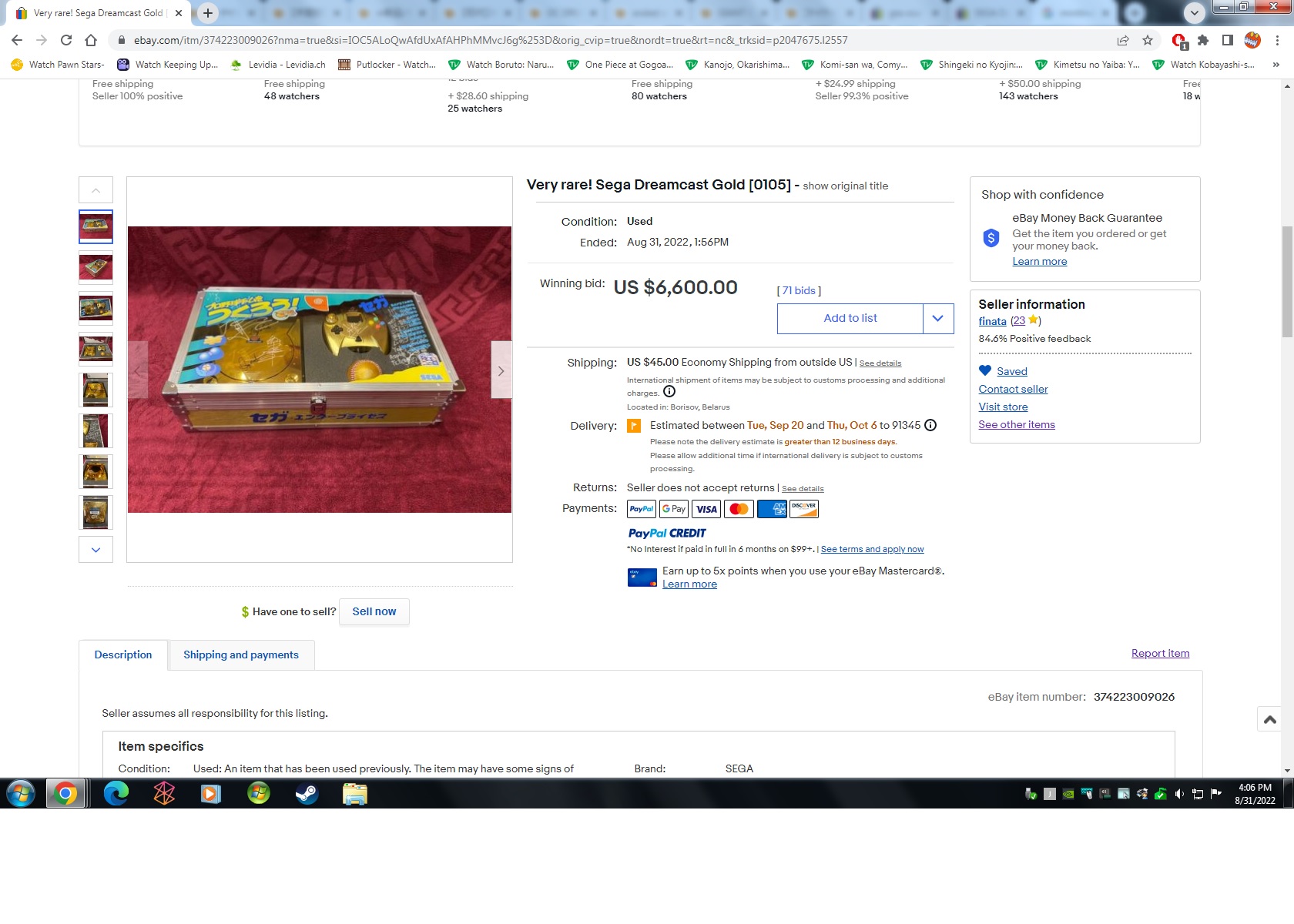This screenshot has height=924, width=1294.
Task: Open a new browser tab
Action: pos(207,13)
